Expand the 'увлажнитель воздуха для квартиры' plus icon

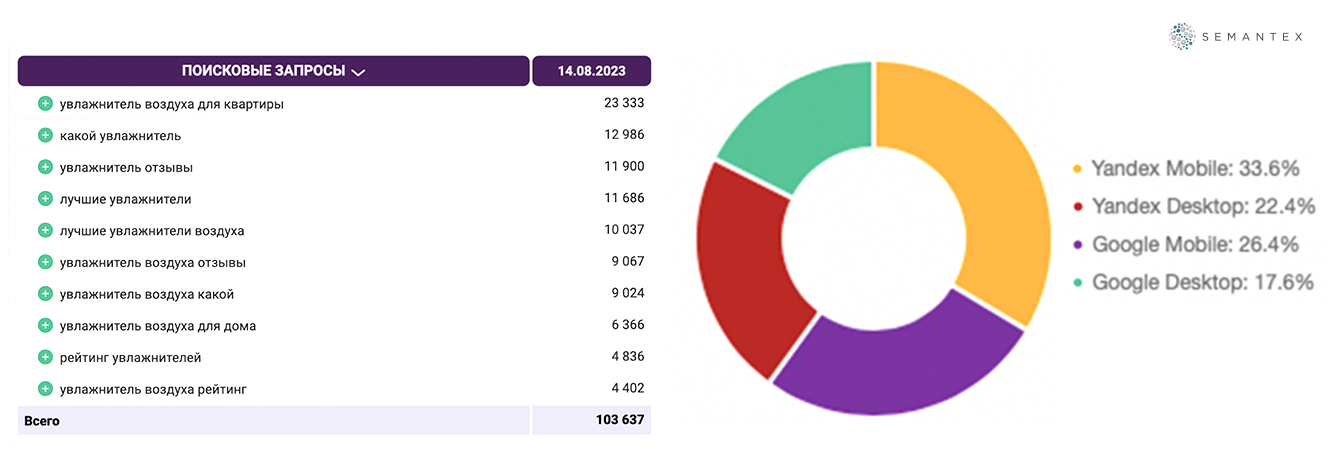pos(45,104)
